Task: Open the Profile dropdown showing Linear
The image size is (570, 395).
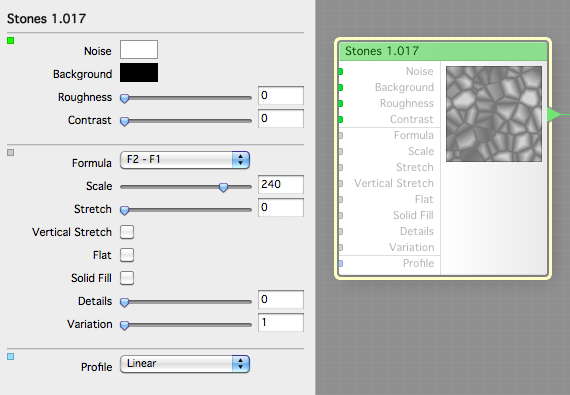Action: 185,364
